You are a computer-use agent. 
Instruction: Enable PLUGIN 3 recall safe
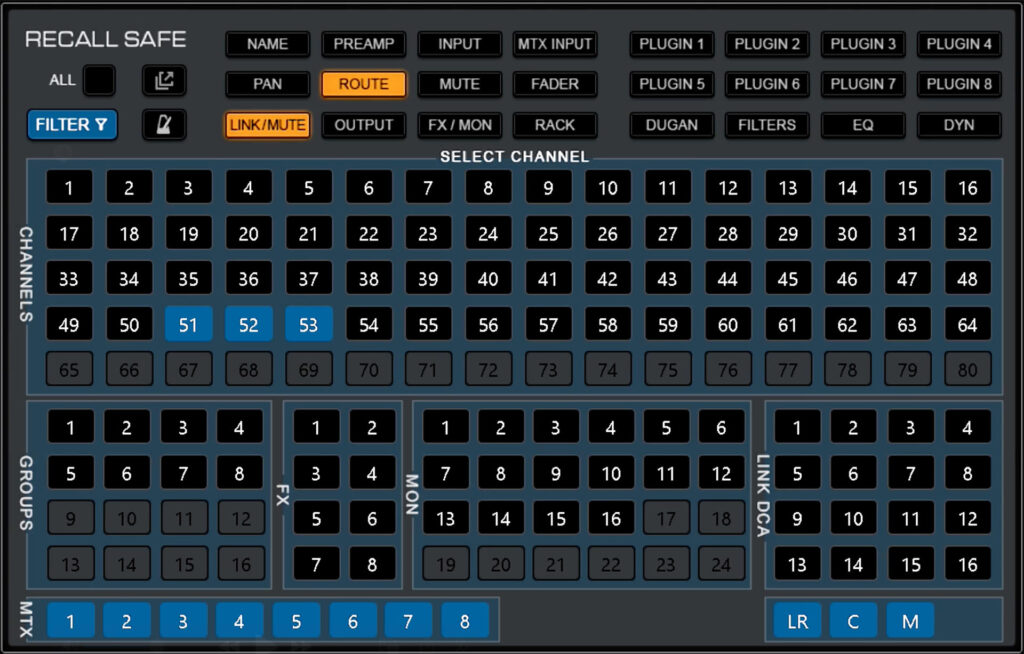[863, 44]
